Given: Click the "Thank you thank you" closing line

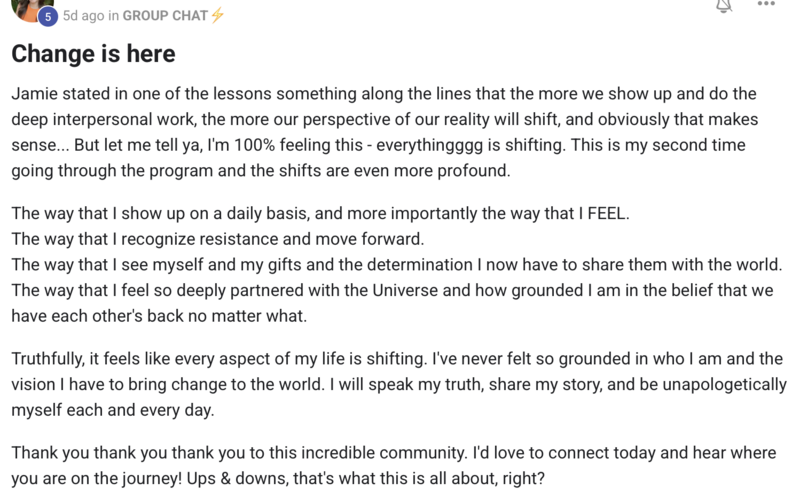Looking at the screenshot, I should (394, 453).
